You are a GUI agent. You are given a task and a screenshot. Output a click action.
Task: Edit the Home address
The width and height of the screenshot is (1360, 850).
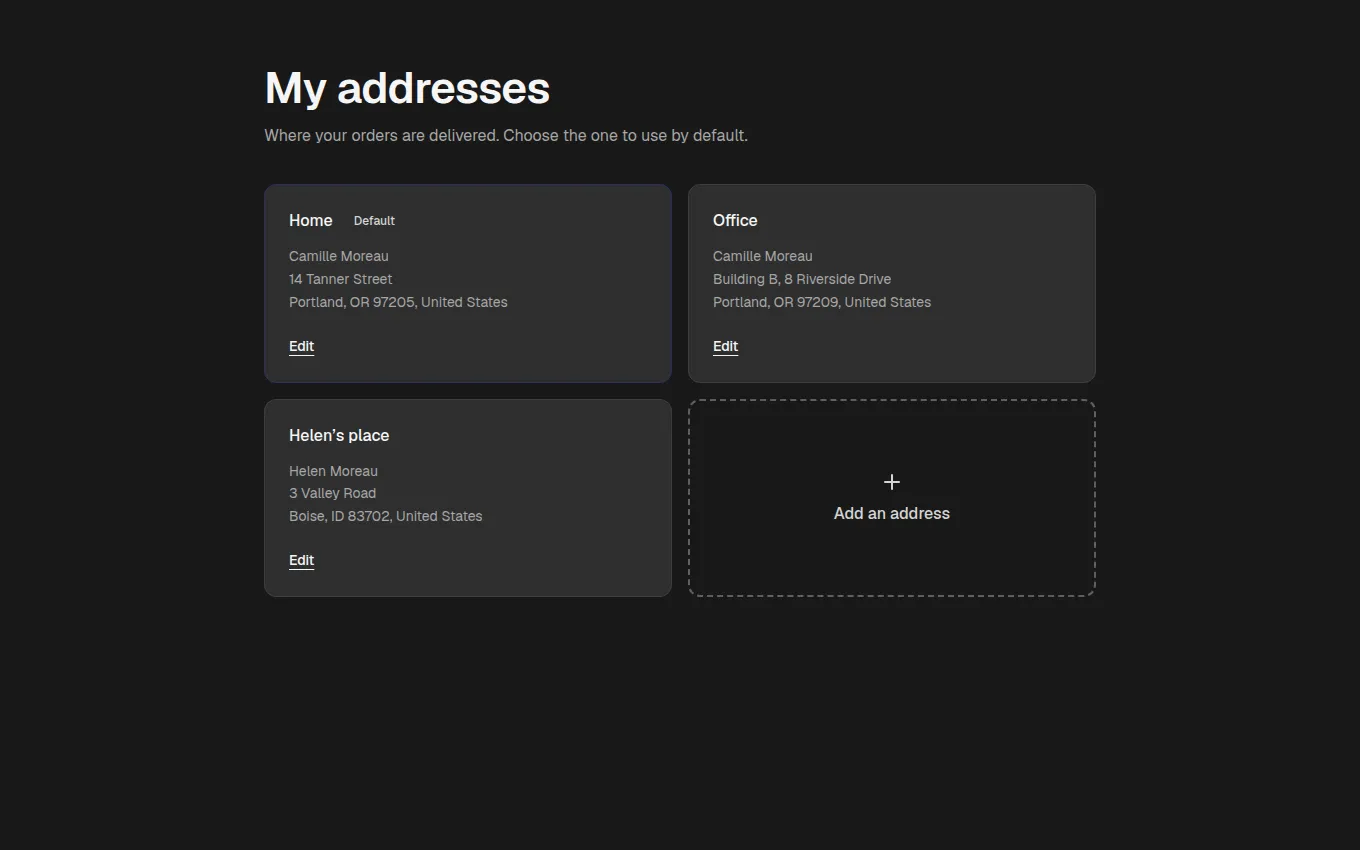pos(301,346)
